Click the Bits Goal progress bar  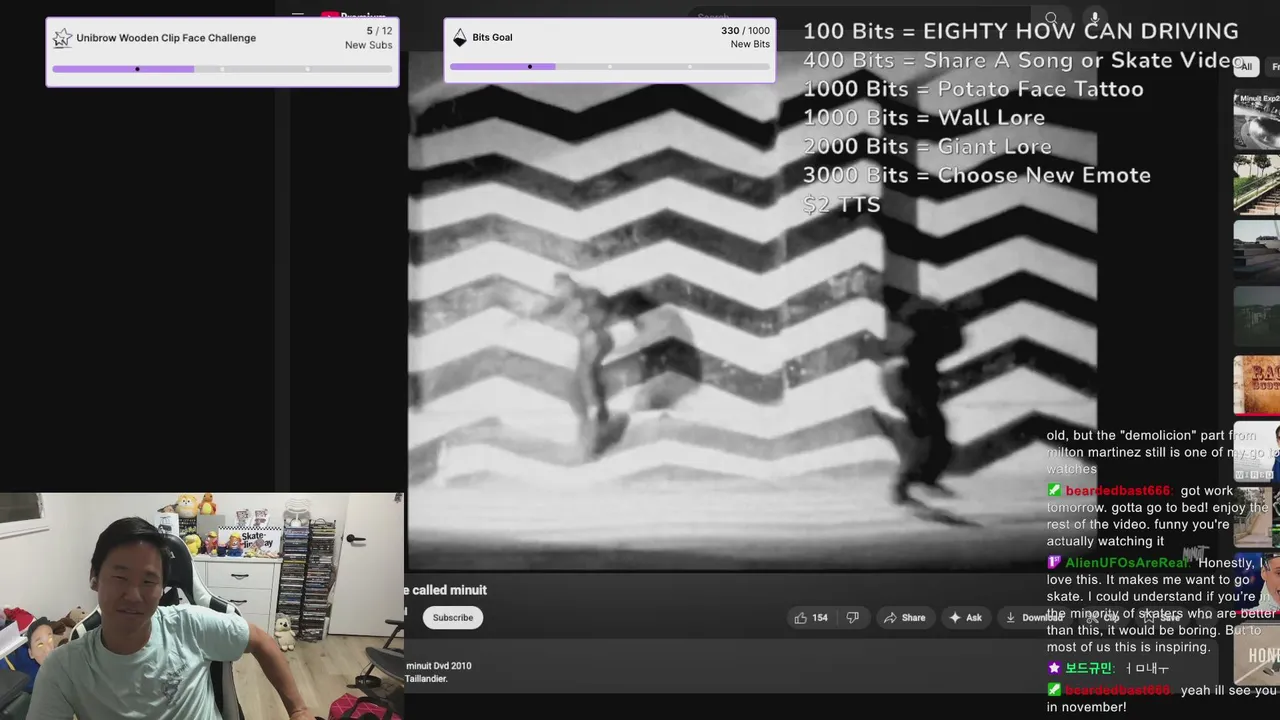(610, 67)
